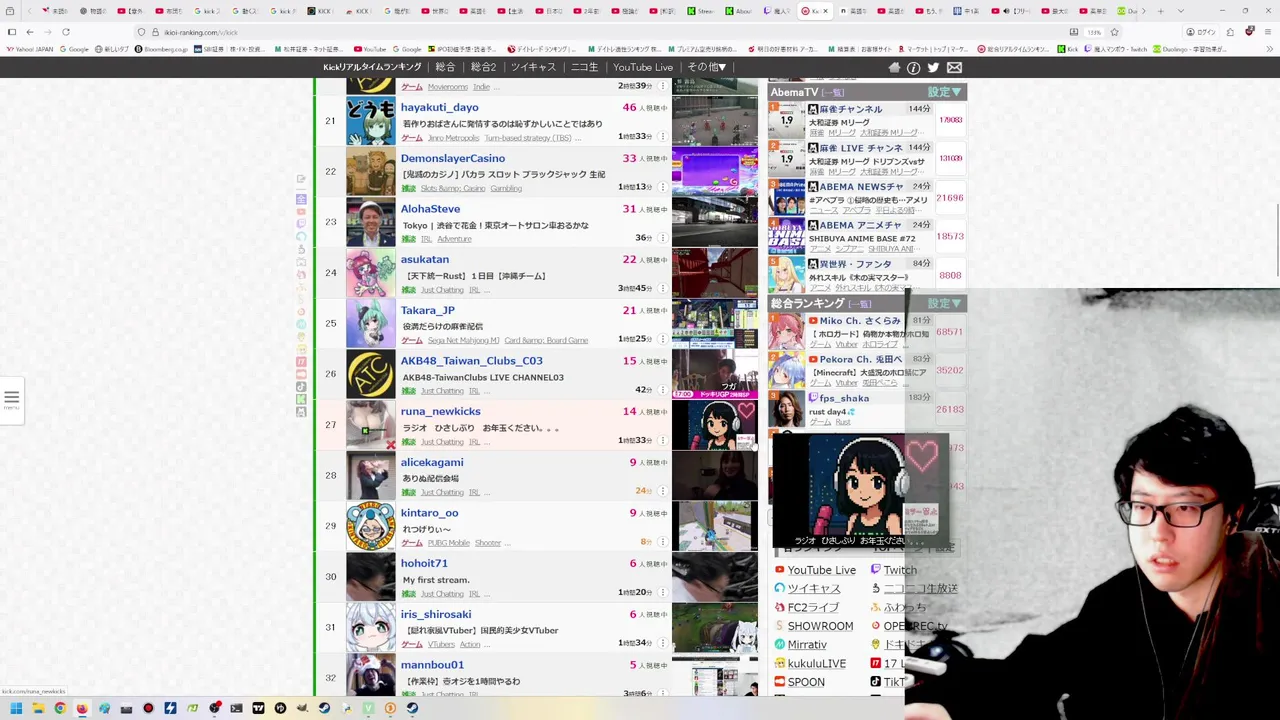Open the 総合2 ranking tab
The width and height of the screenshot is (1280, 720).
[x=483, y=67]
